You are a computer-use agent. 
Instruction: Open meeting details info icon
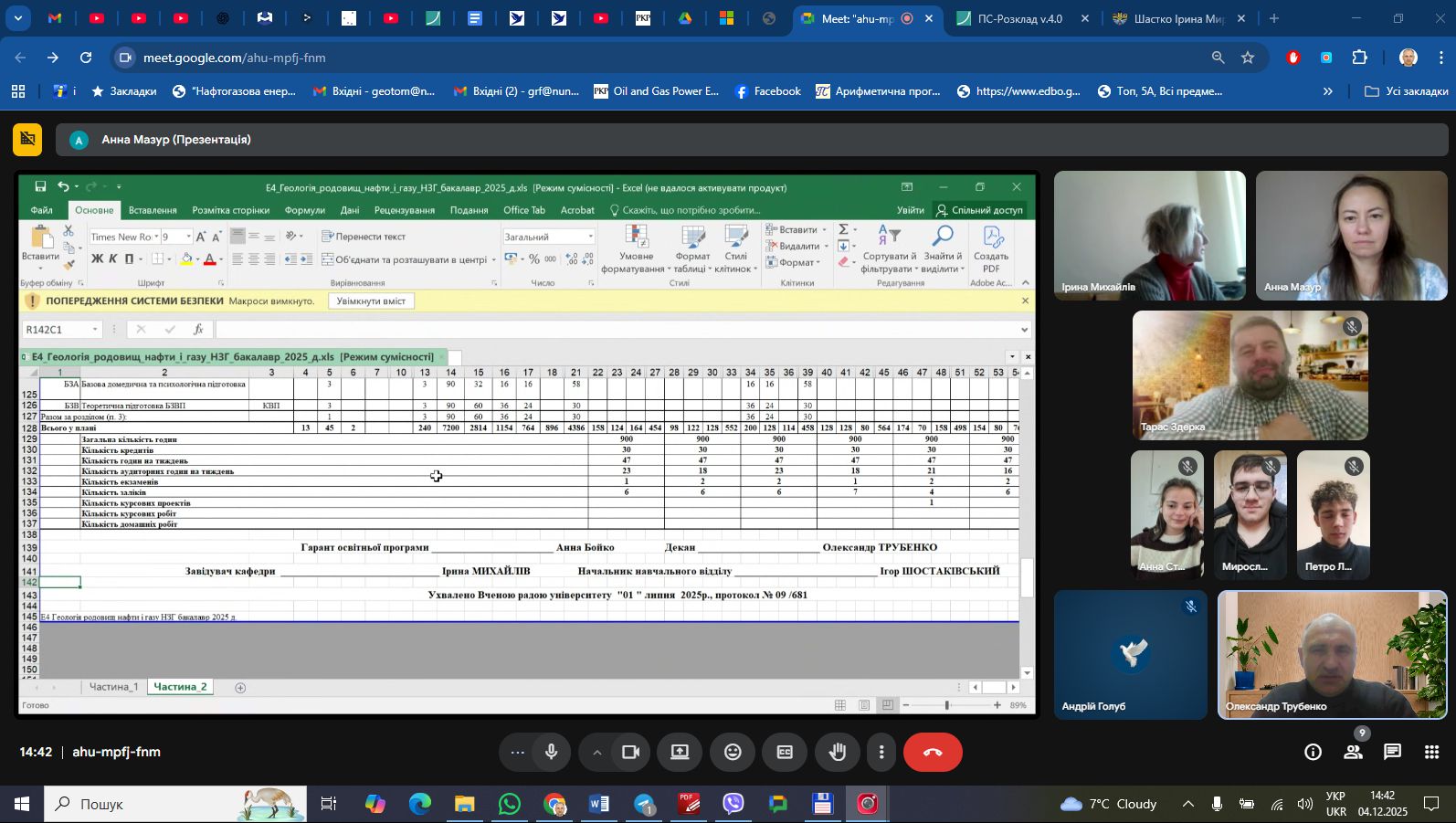point(1313,753)
